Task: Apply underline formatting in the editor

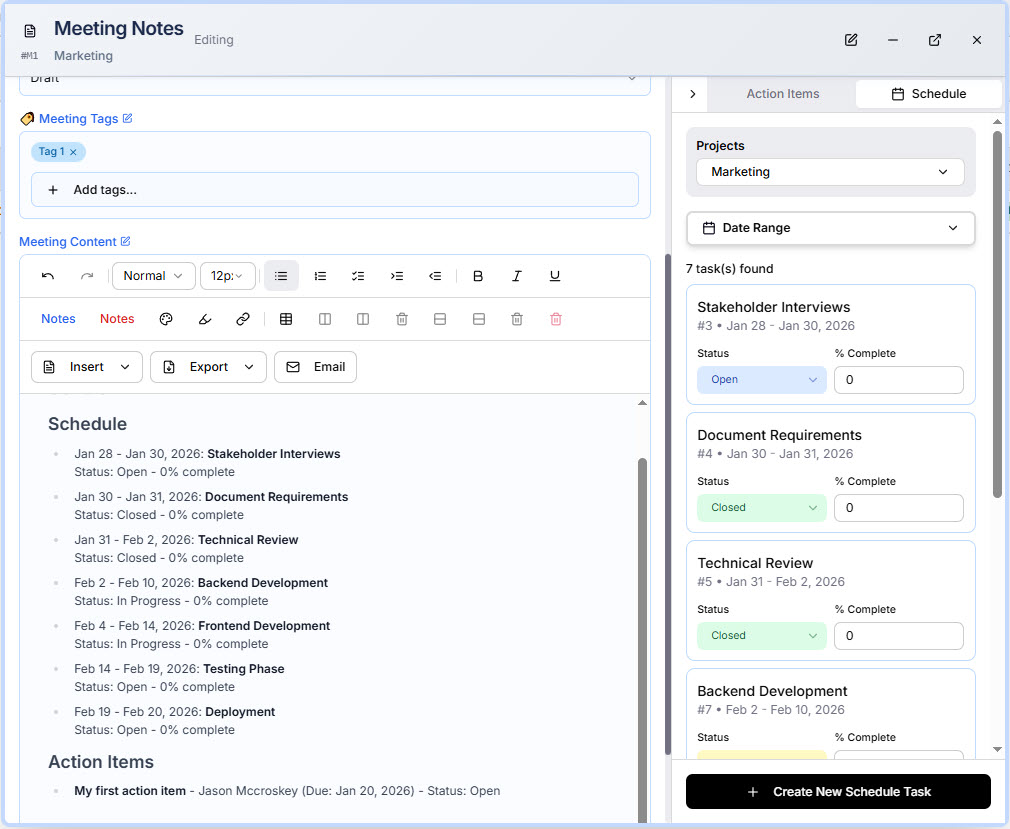Action: pyautogui.click(x=554, y=275)
